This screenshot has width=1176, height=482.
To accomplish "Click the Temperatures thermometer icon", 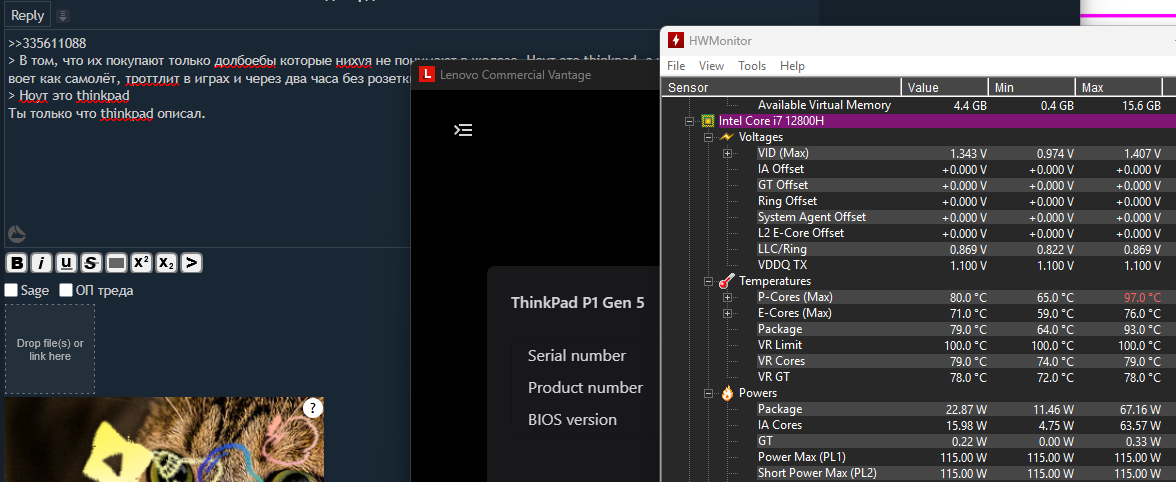I will [x=726, y=281].
